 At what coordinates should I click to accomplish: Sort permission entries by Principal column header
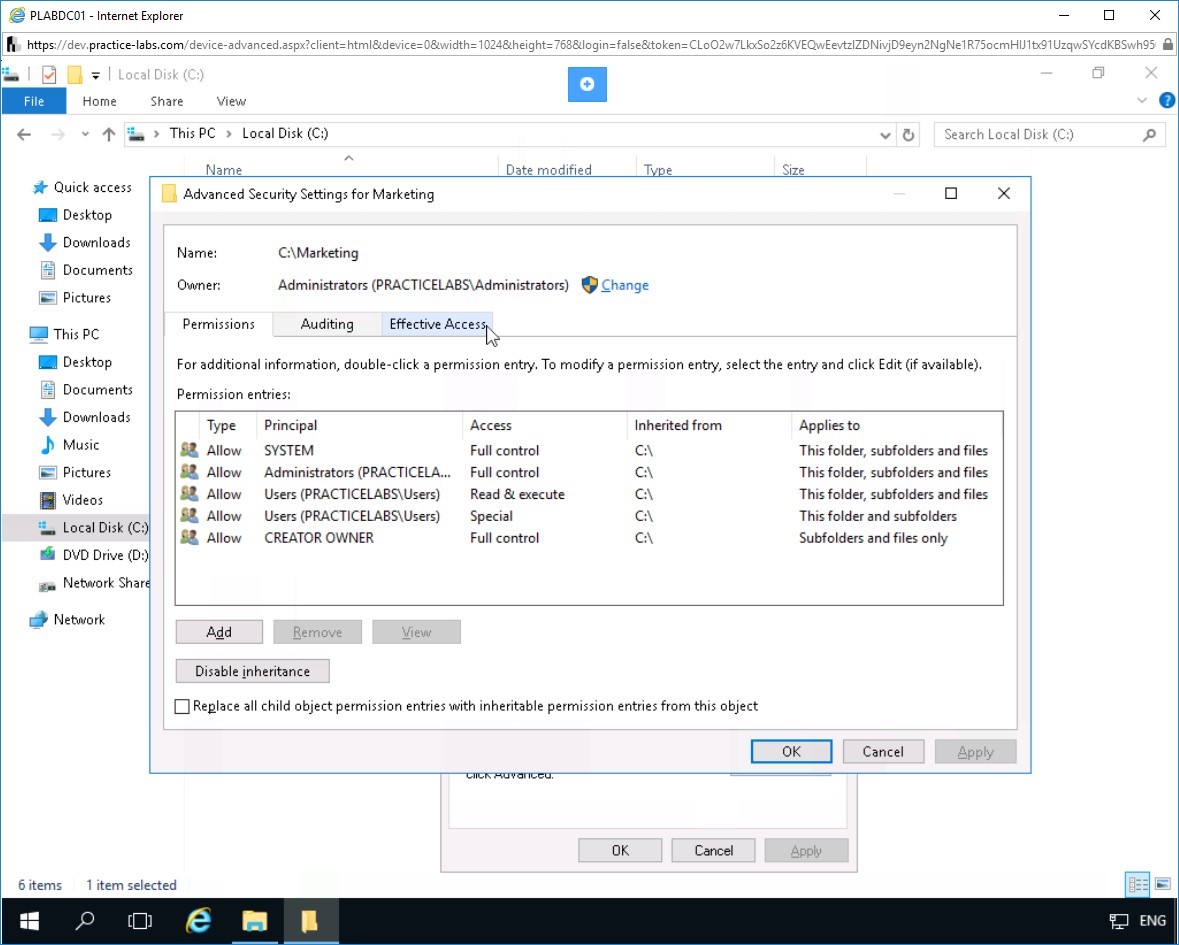pos(360,426)
